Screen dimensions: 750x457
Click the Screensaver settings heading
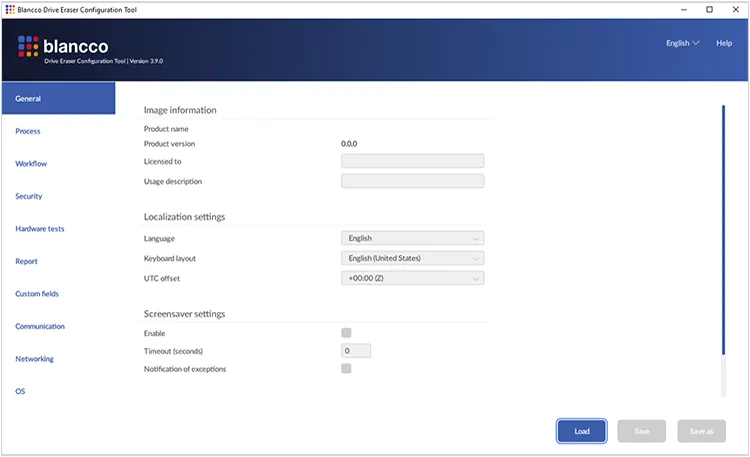click(x=184, y=314)
